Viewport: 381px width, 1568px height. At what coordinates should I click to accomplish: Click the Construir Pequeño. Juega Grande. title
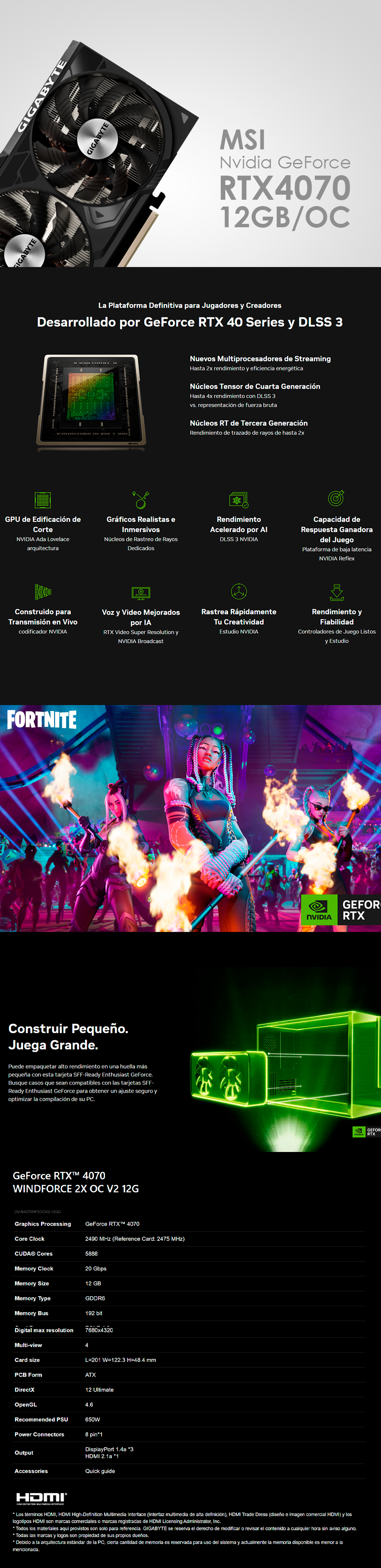click(x=68, y=1036)
